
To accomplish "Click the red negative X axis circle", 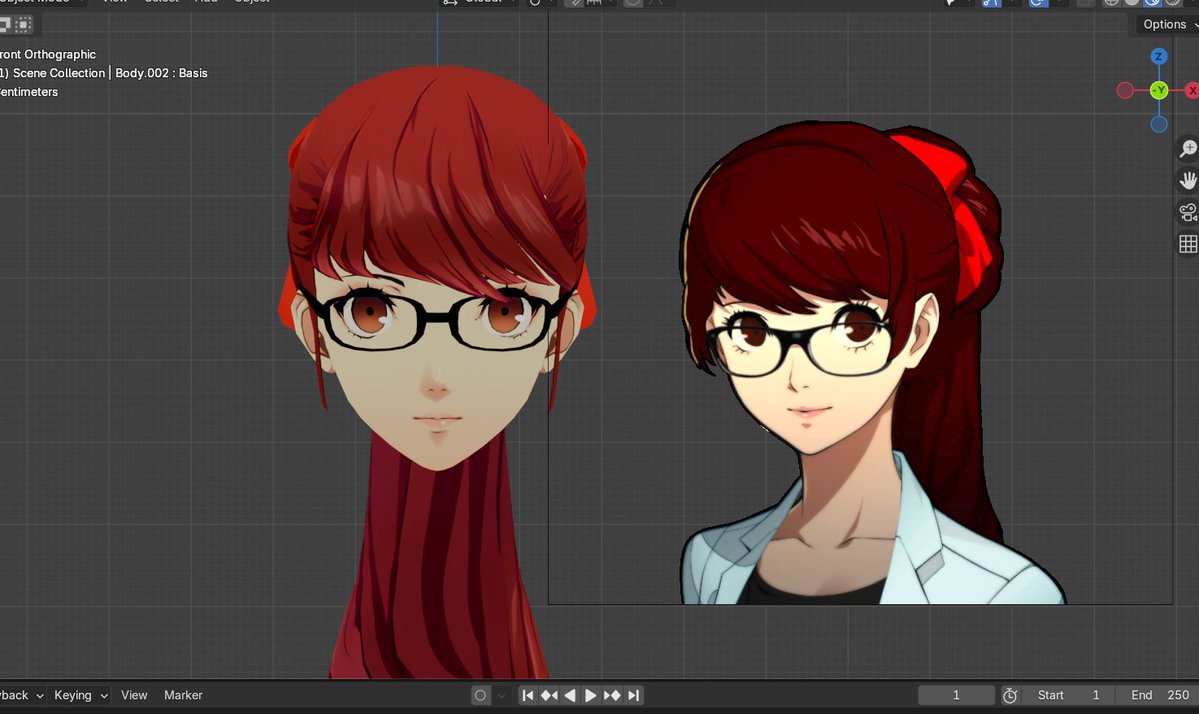I will point(1125,90).
